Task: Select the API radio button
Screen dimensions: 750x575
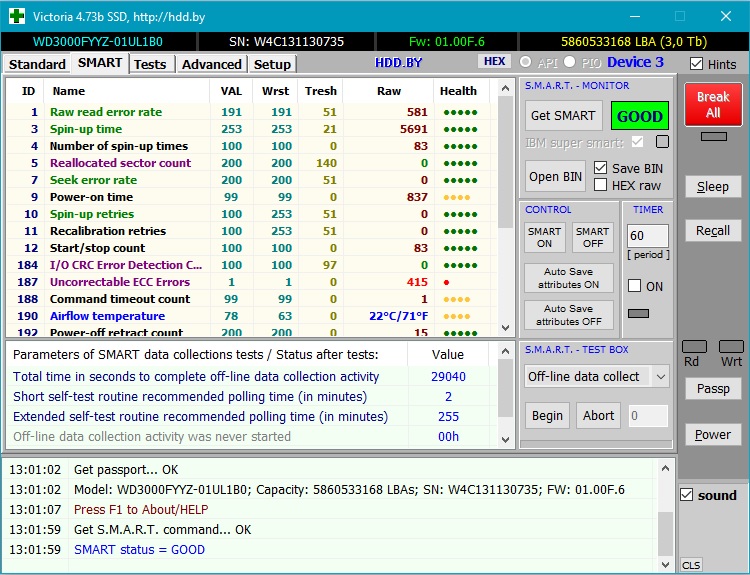Action: pos(526,62)
